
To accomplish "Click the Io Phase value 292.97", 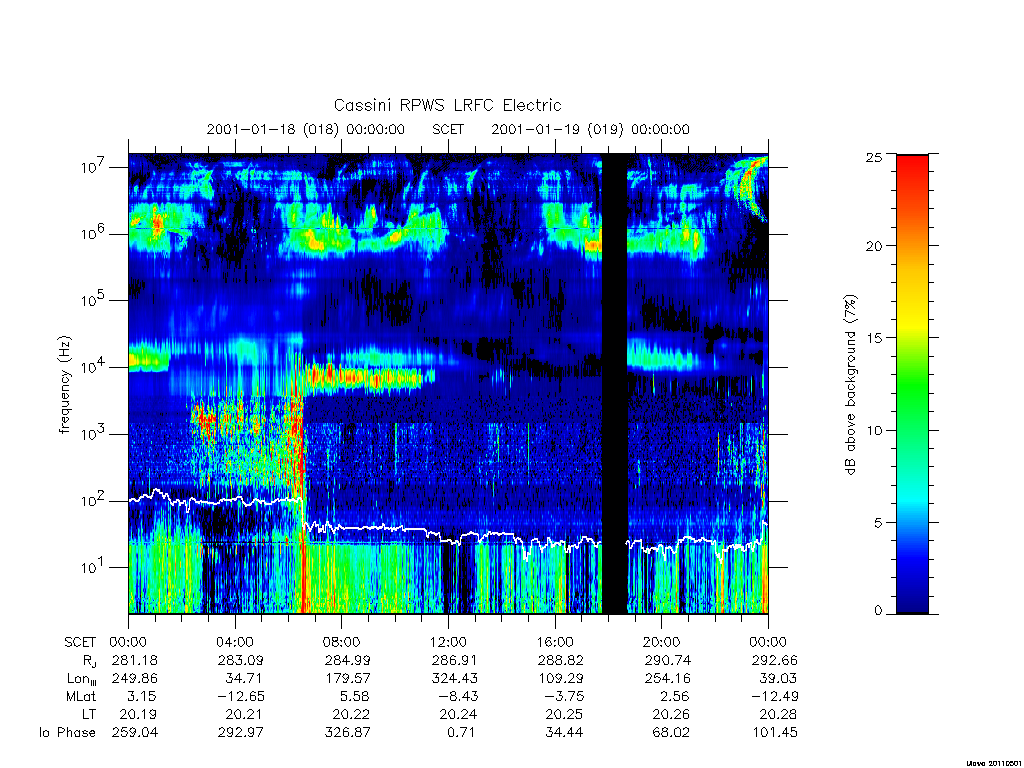I will coord(241,733).
